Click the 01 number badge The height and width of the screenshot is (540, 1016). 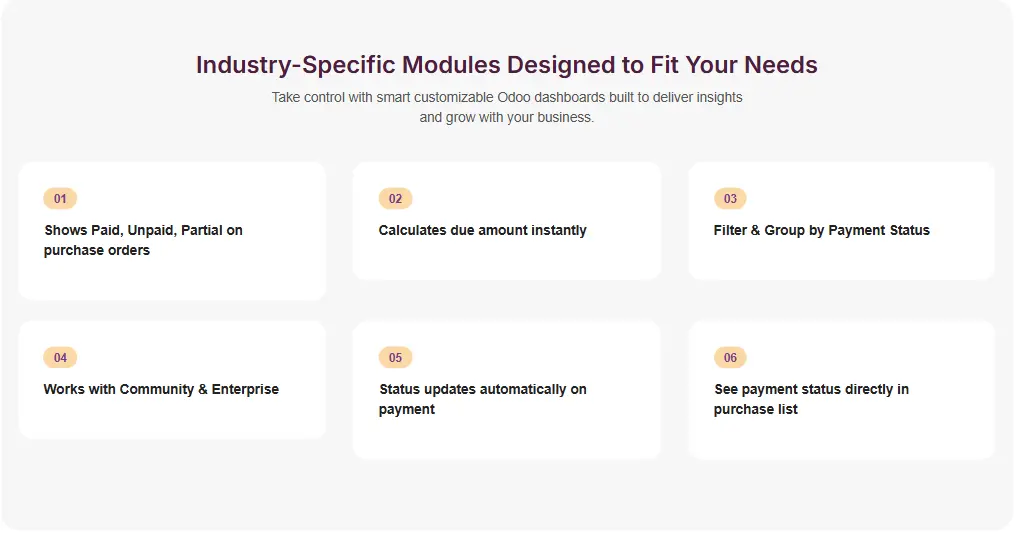tap(60, 199)
